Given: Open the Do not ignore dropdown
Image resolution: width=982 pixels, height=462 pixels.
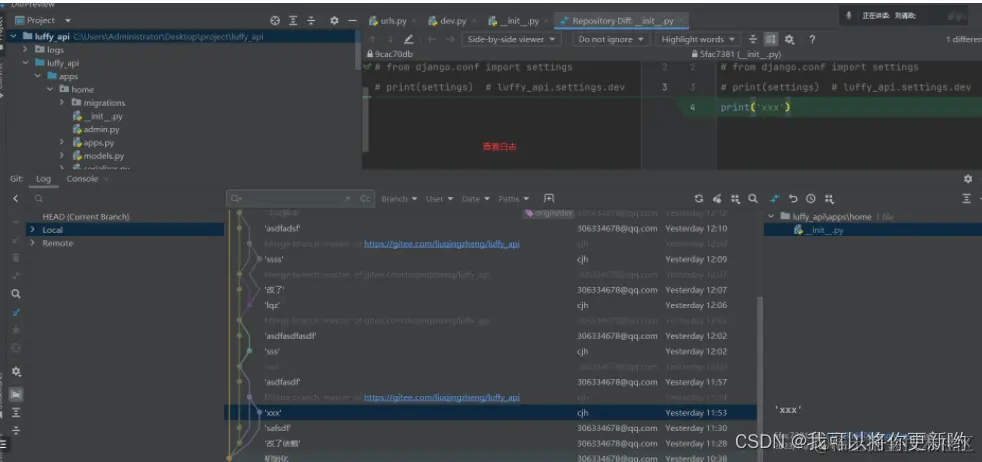Looking at the screenshot, I should 611,39.
